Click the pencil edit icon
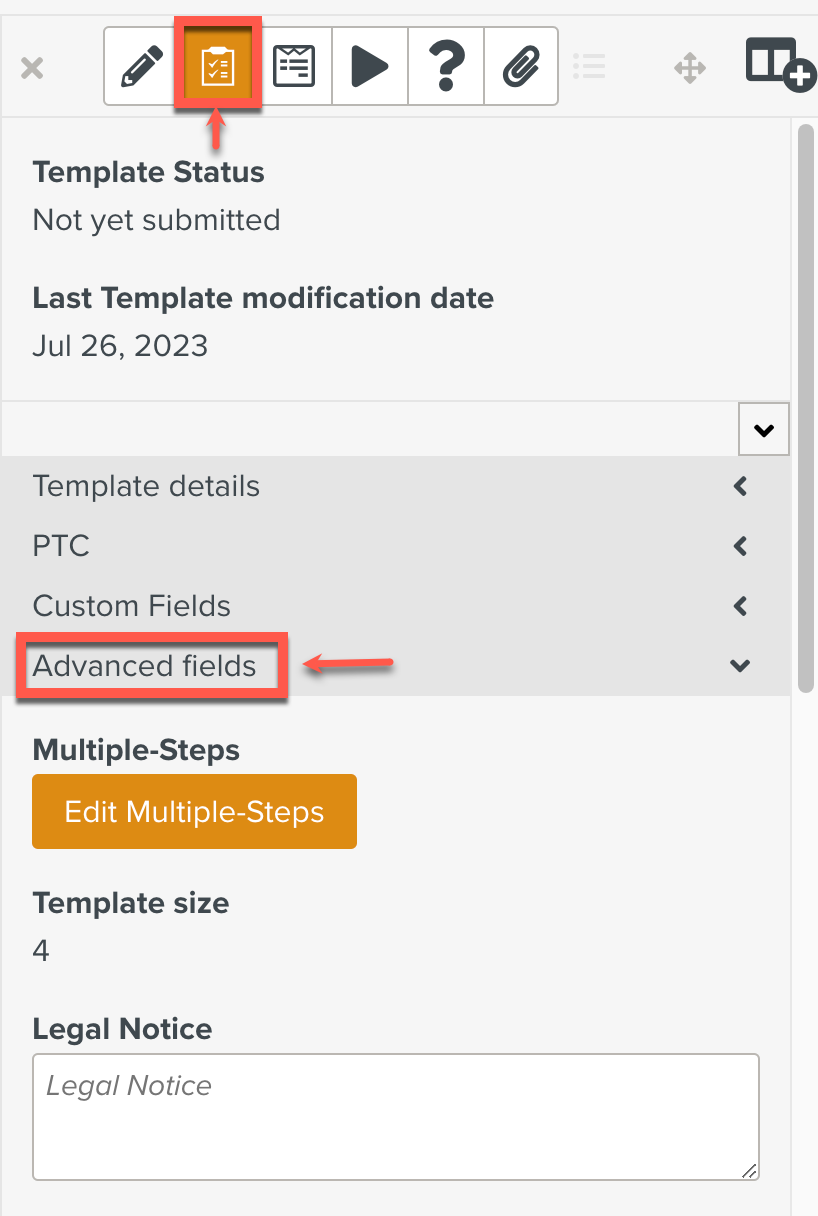The width and height of the screenshot is (818, 1216). pyautogui.click(x=142, y=68)
